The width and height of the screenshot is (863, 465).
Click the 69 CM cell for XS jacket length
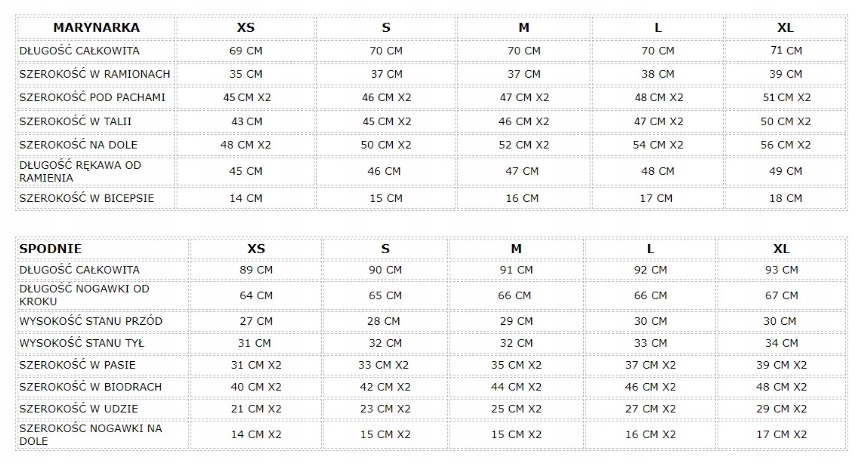coord(245,51)
